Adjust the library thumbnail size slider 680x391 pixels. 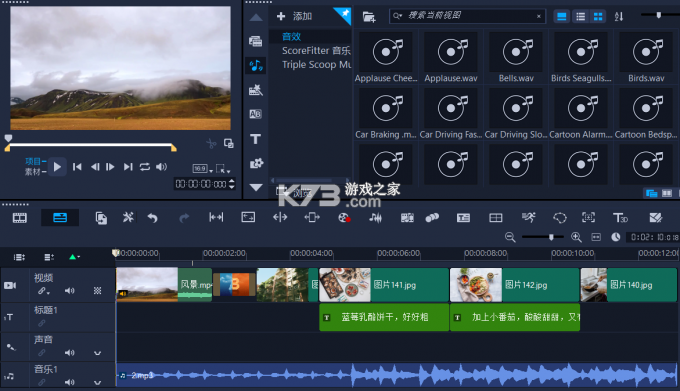pos(659,15)
